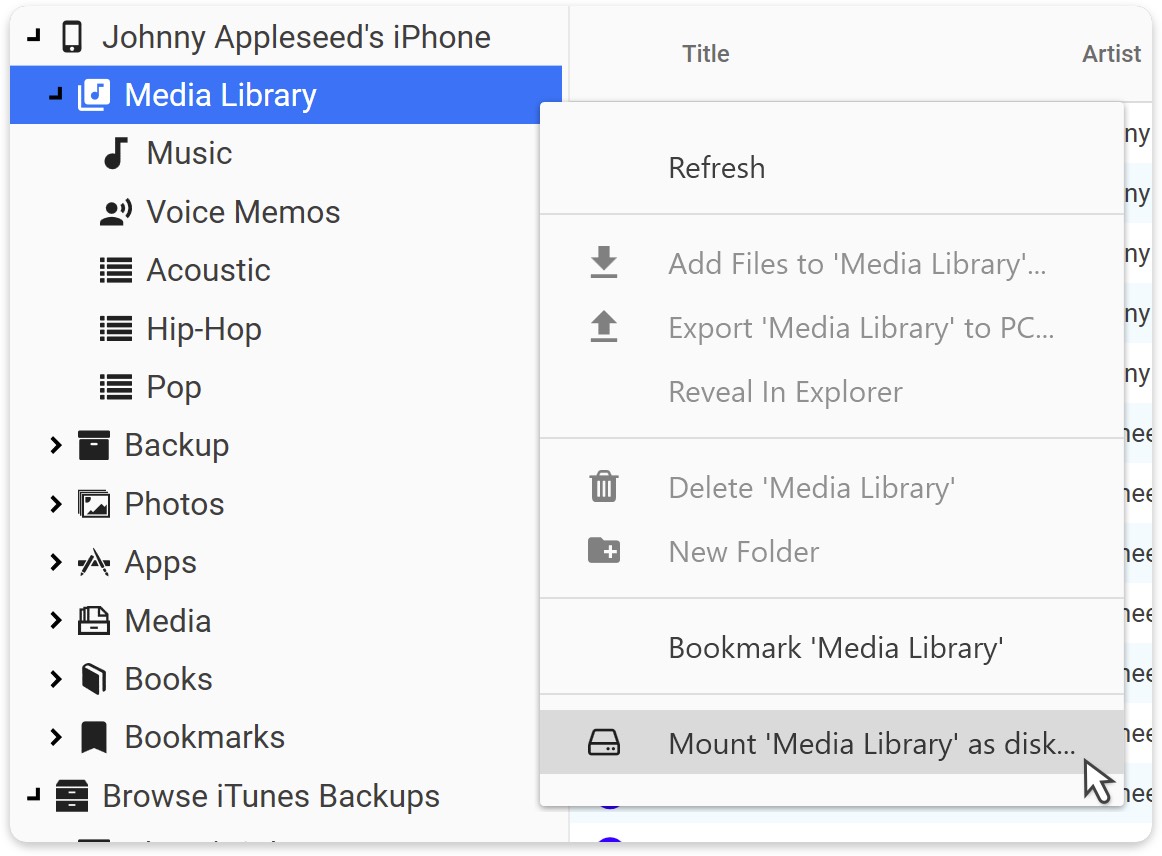The image size is (1162, 856).
Task: Click the mount disk drive icon
Action: [x=604, y=743]
